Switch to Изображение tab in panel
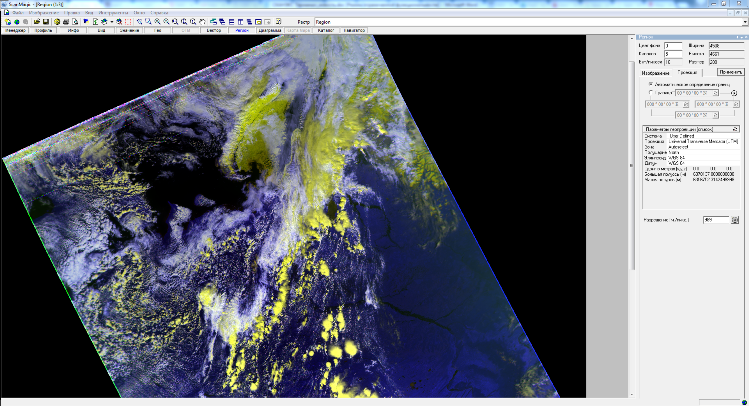 (x=655, y=73)
